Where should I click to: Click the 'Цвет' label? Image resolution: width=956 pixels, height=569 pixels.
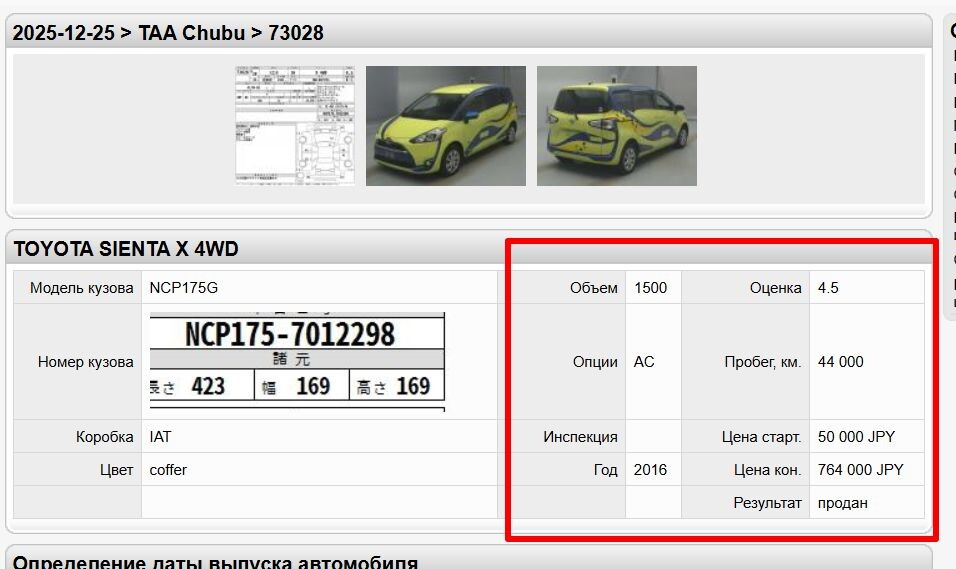(x=116, y=470)
